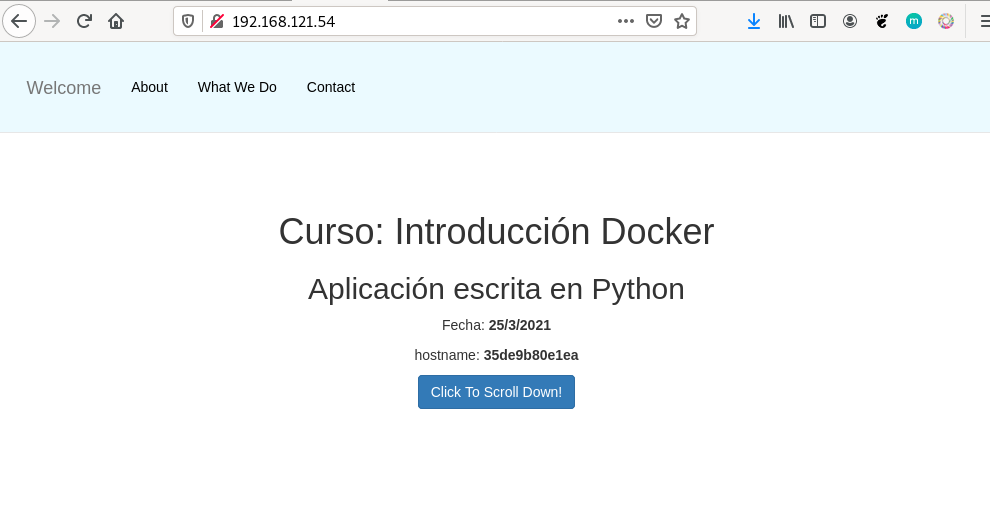Click the browser back arrow button
This screenshot has height=518, width=990.
[19, 21]
